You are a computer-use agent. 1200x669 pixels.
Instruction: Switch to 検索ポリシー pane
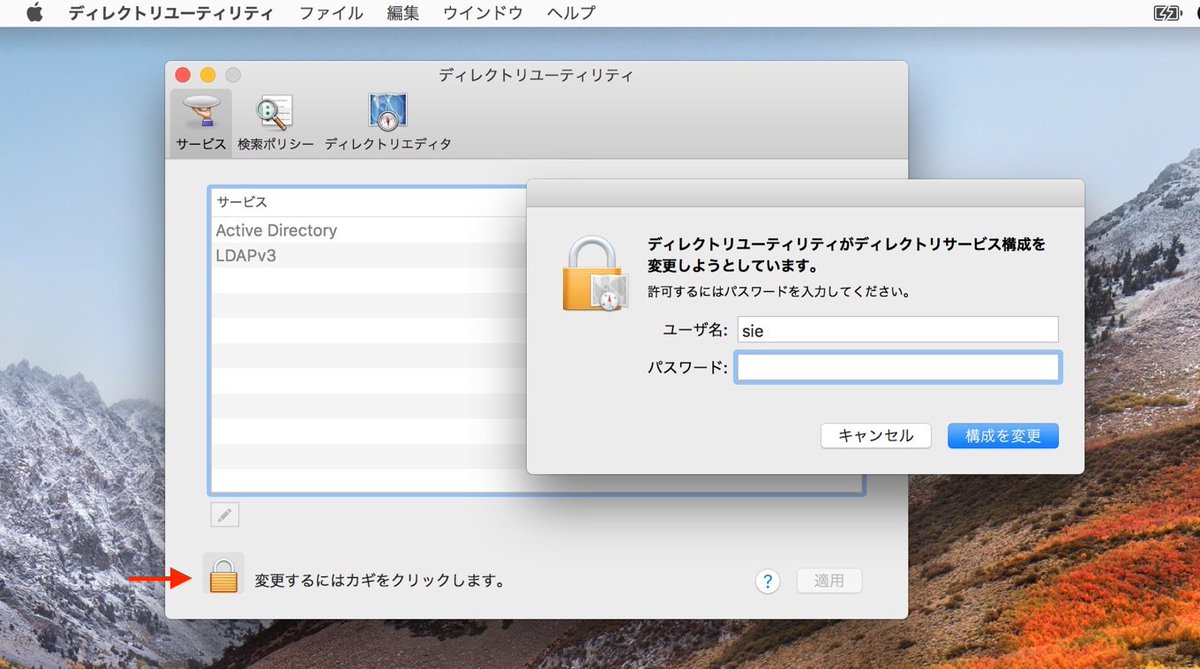tap(275, 122)
